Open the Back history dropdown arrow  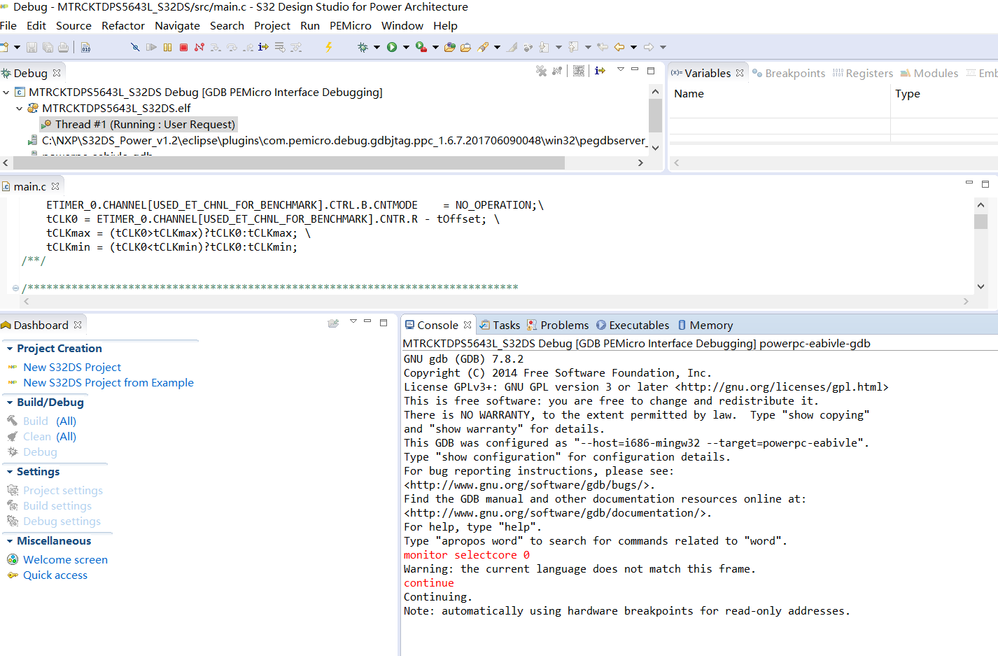[633, 47]
